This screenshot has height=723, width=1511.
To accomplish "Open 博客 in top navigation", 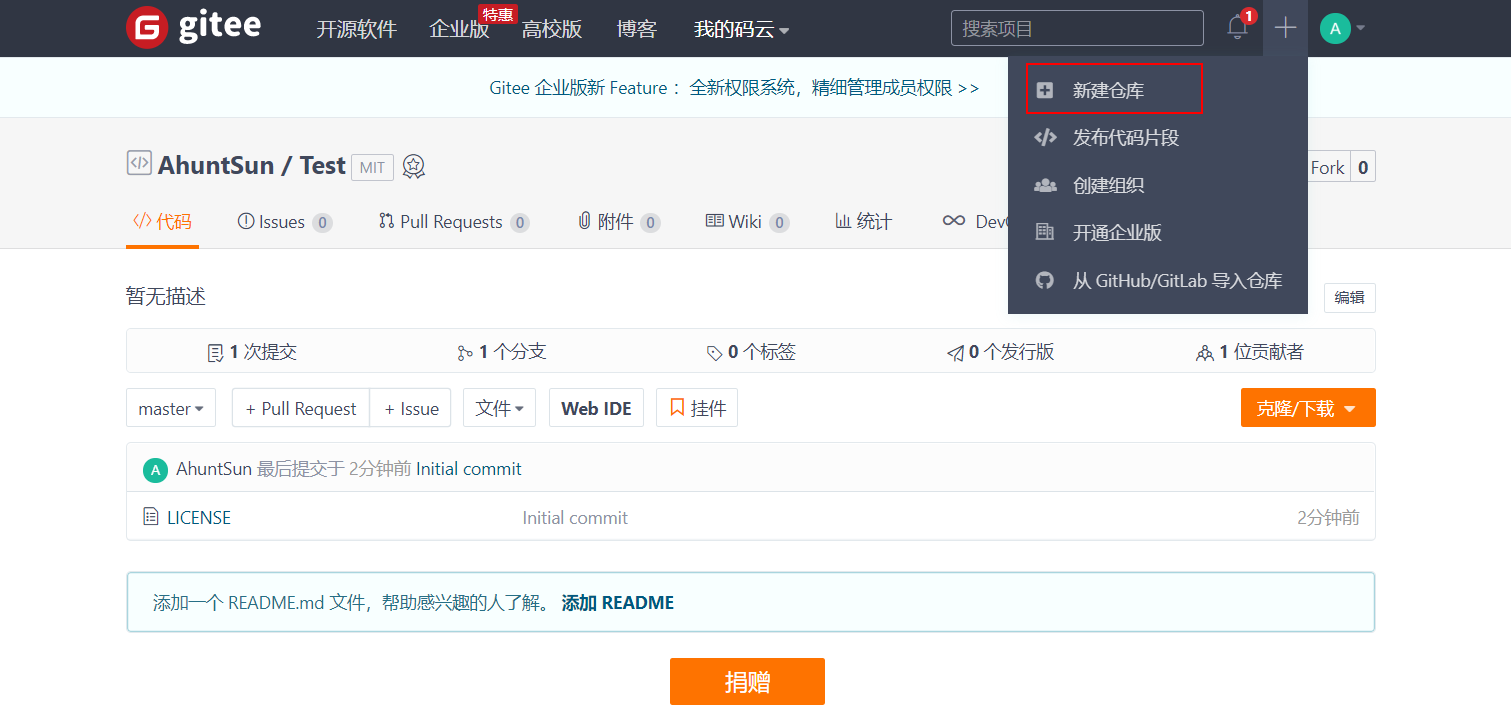I will tap(637, 29).
